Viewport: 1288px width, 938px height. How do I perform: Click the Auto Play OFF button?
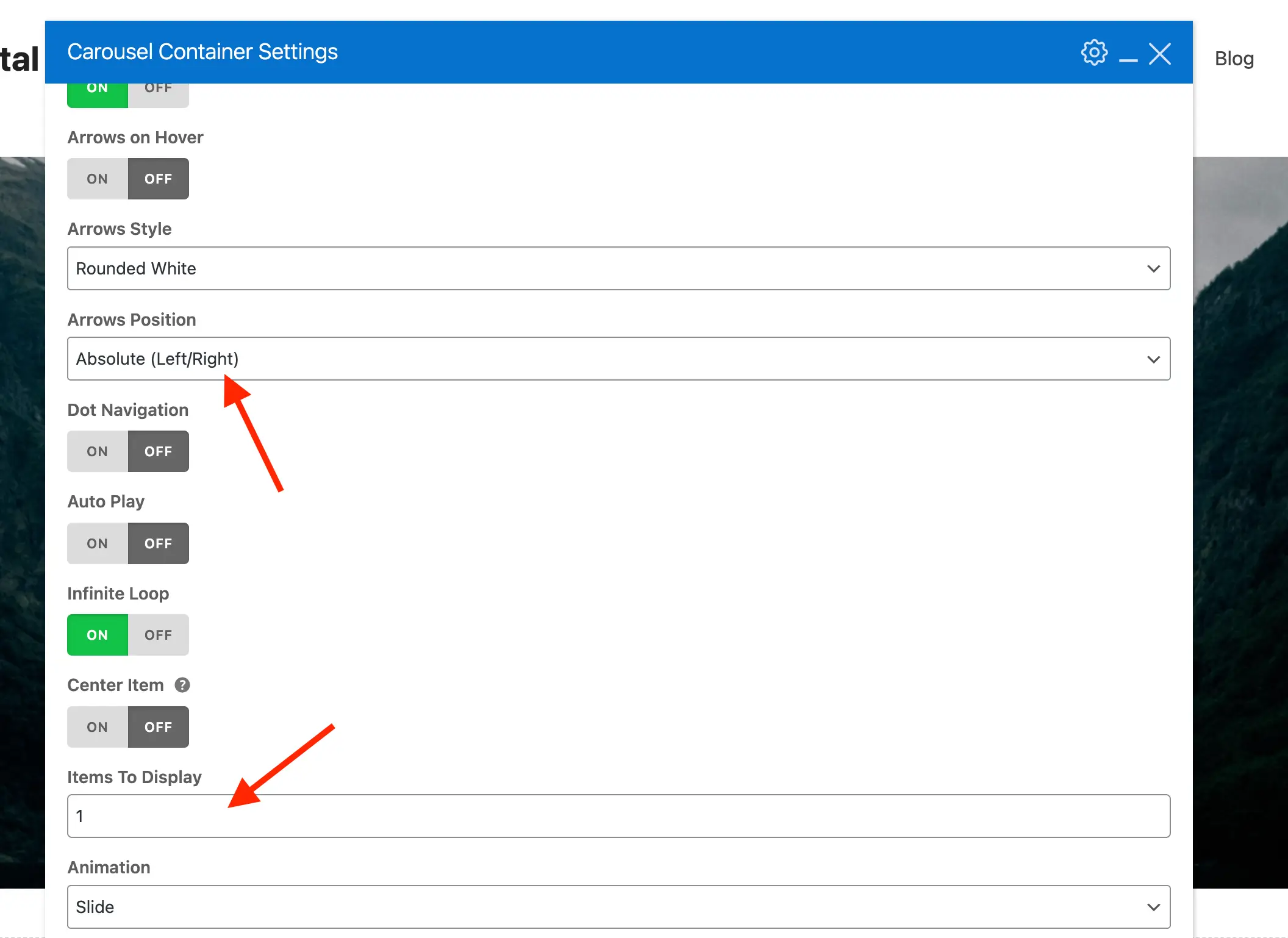tap(159, 543)
